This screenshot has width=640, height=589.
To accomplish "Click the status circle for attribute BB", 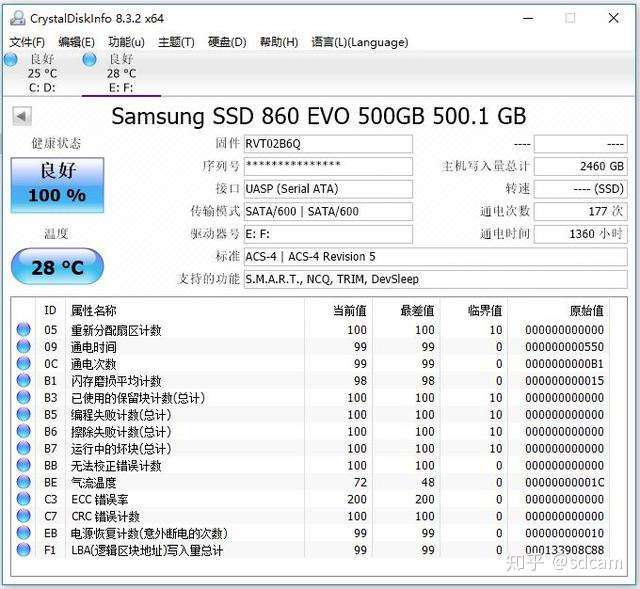I will click(24, 465).
